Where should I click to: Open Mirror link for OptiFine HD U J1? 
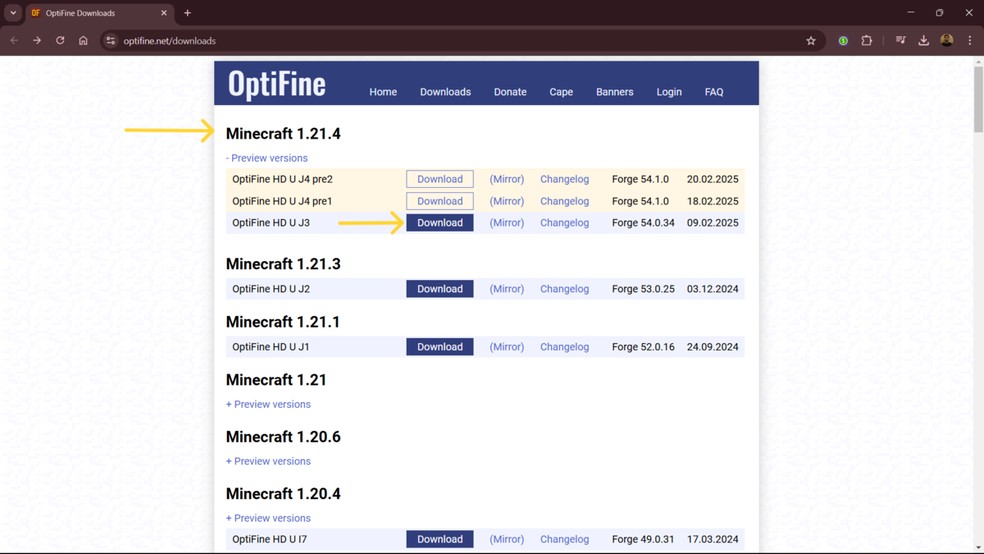click(x=506, y=347)
